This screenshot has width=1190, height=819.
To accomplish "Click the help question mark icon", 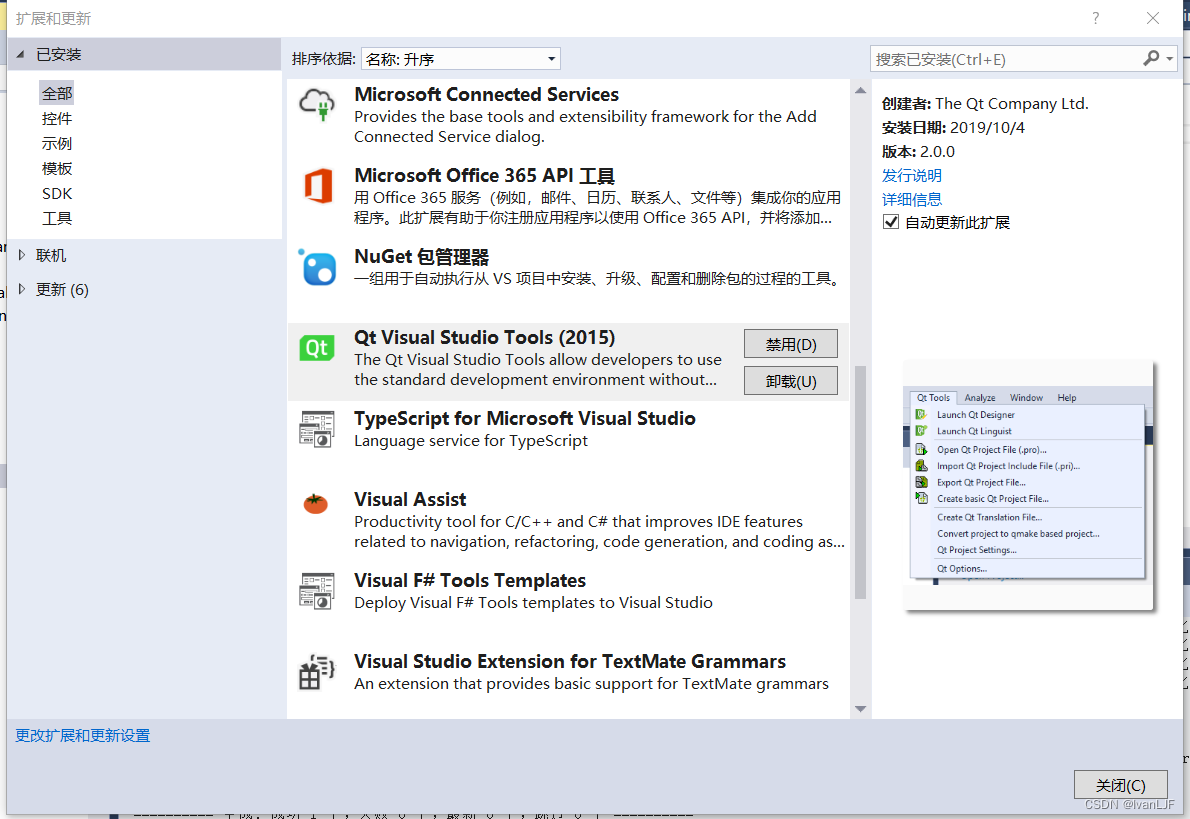I will pyautogui.click(x=1095, y=18).
